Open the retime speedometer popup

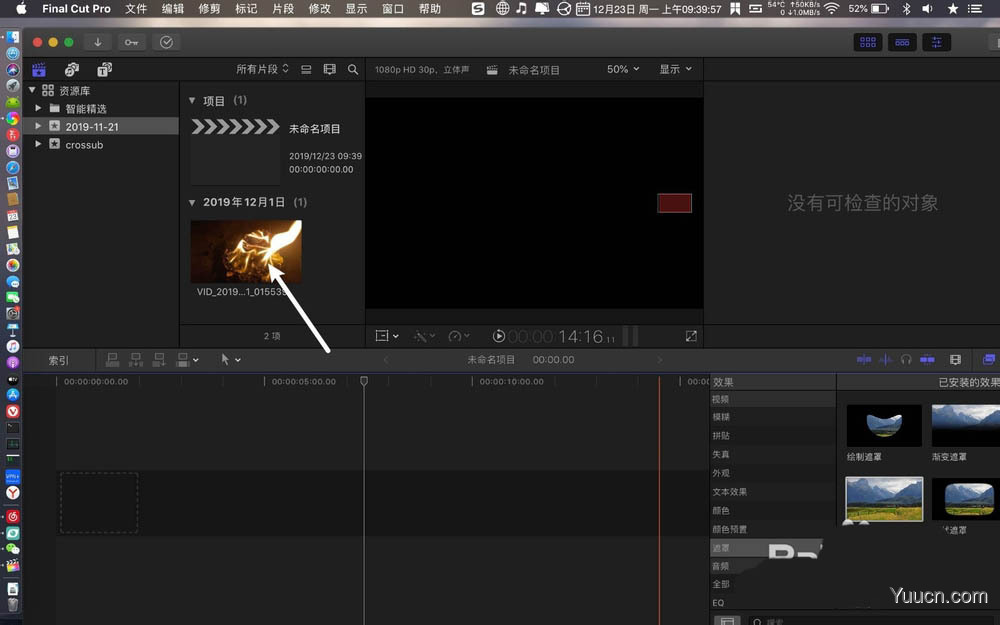(459, 335)
